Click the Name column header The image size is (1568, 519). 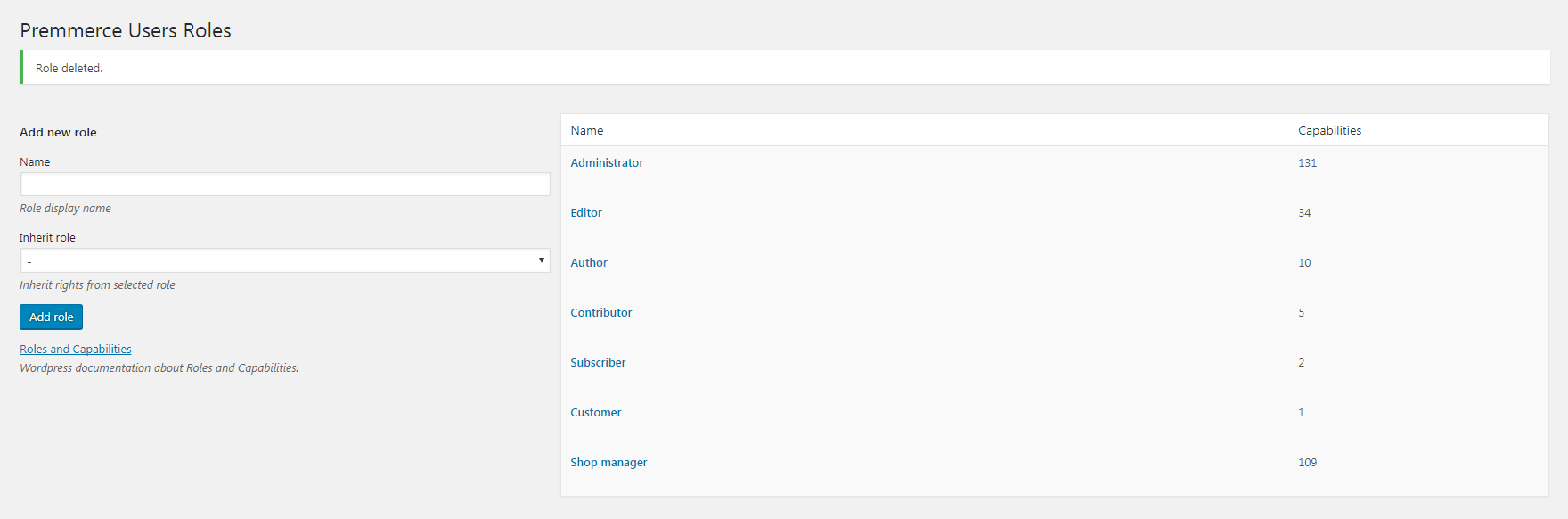point(587,130)
